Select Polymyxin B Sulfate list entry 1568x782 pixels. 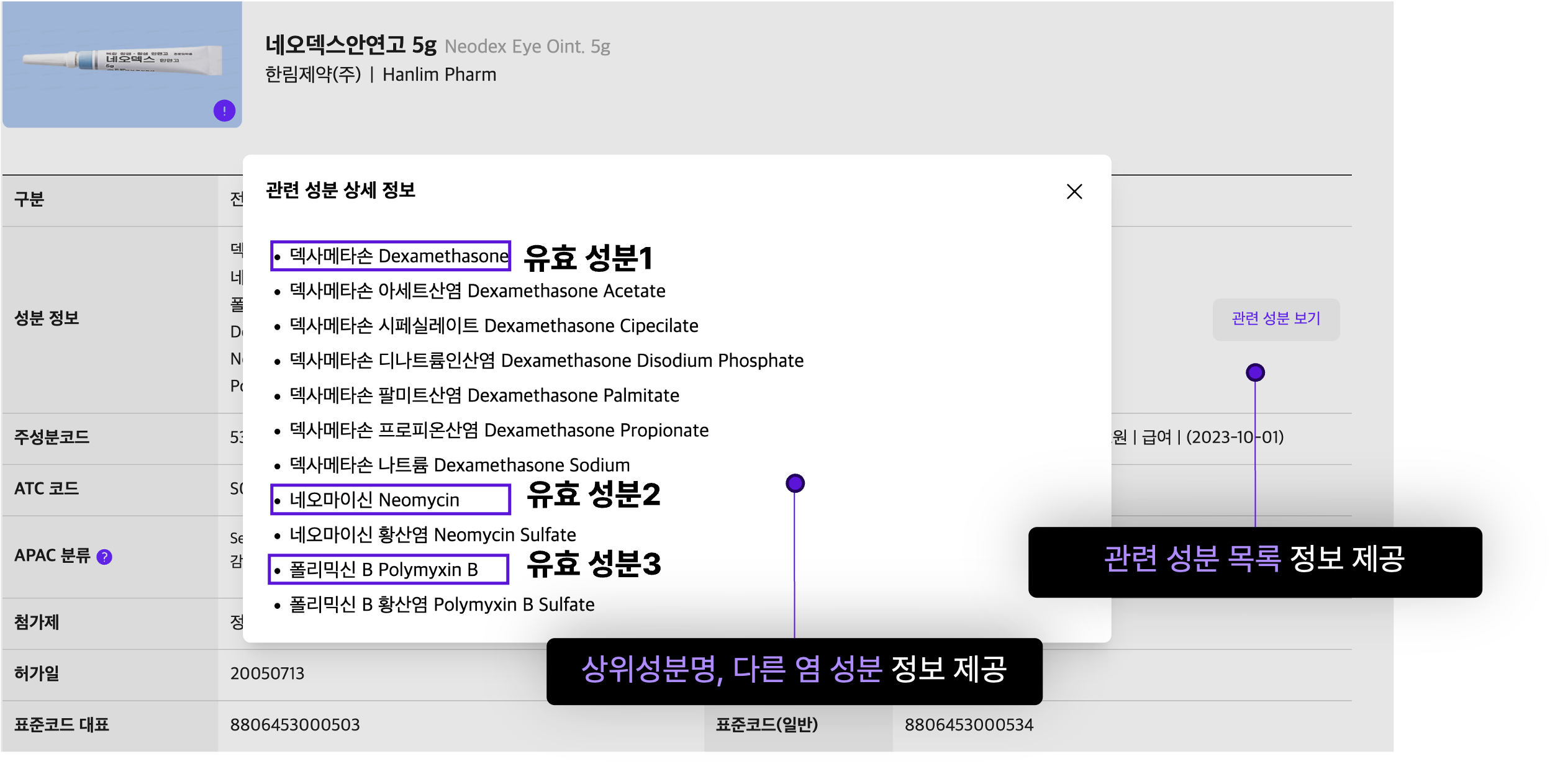pyautogui.click(x=442, y=604)
